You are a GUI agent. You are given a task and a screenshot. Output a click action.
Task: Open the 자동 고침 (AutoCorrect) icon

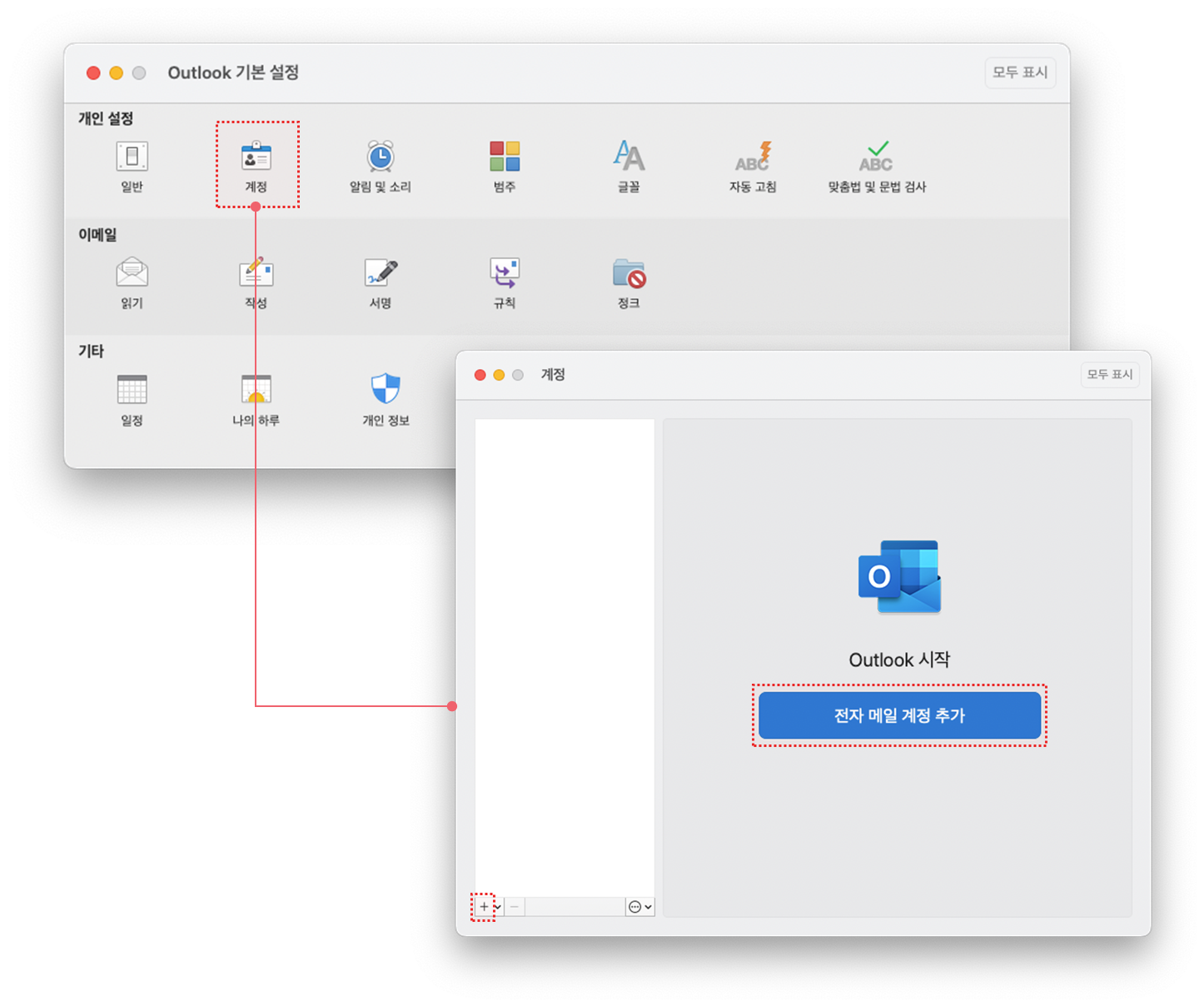tap(753, 157)
